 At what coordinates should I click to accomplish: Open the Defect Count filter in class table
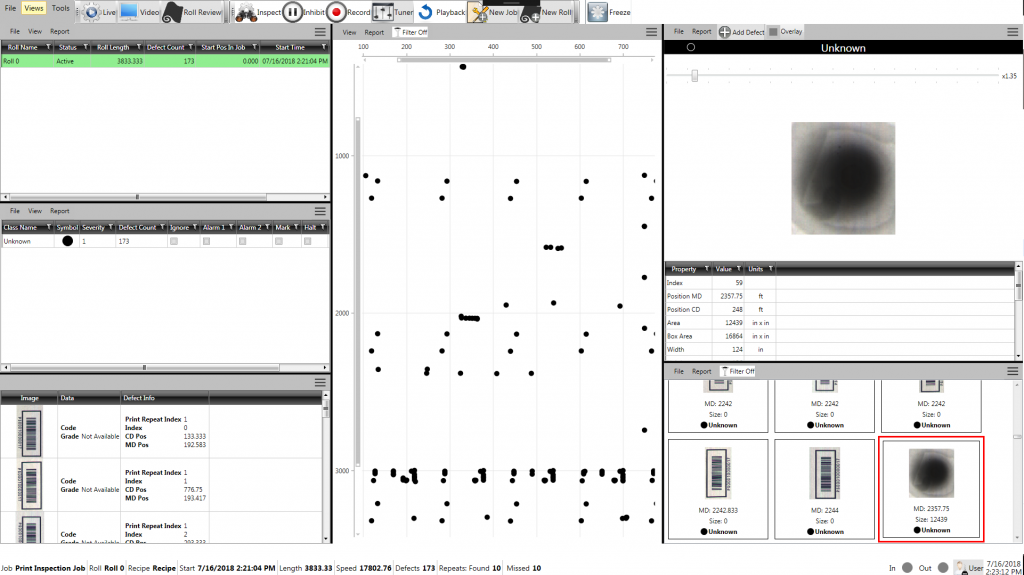pos(161,227)
